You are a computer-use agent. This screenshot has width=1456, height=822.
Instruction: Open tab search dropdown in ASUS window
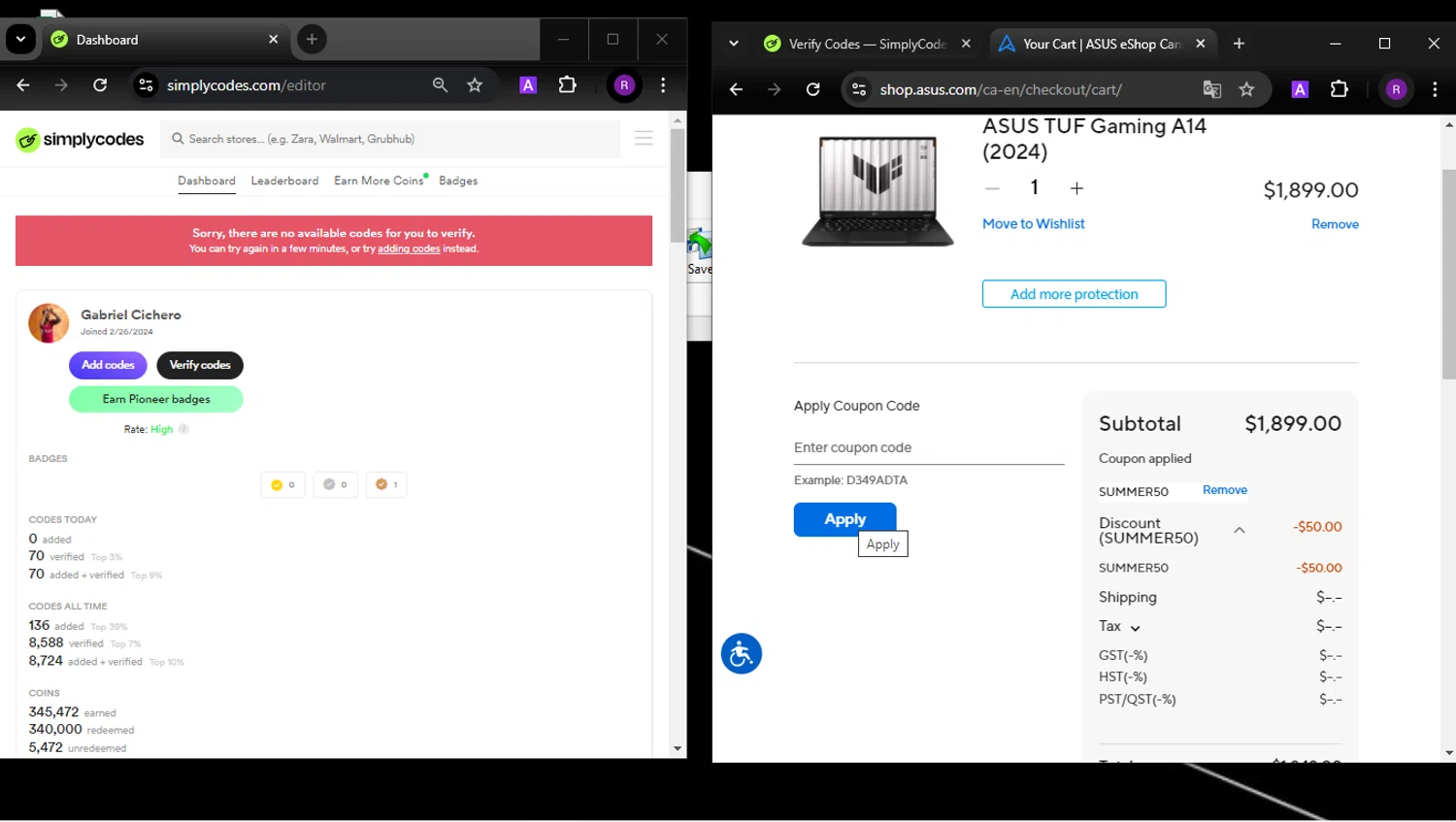tap(734, 44)
